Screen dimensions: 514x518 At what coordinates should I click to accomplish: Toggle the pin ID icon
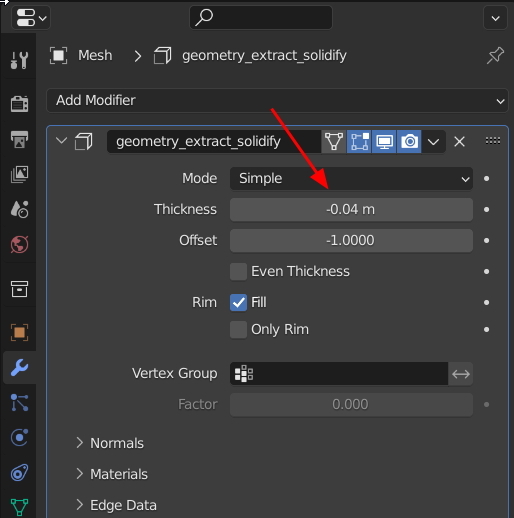tap(495, 55)
